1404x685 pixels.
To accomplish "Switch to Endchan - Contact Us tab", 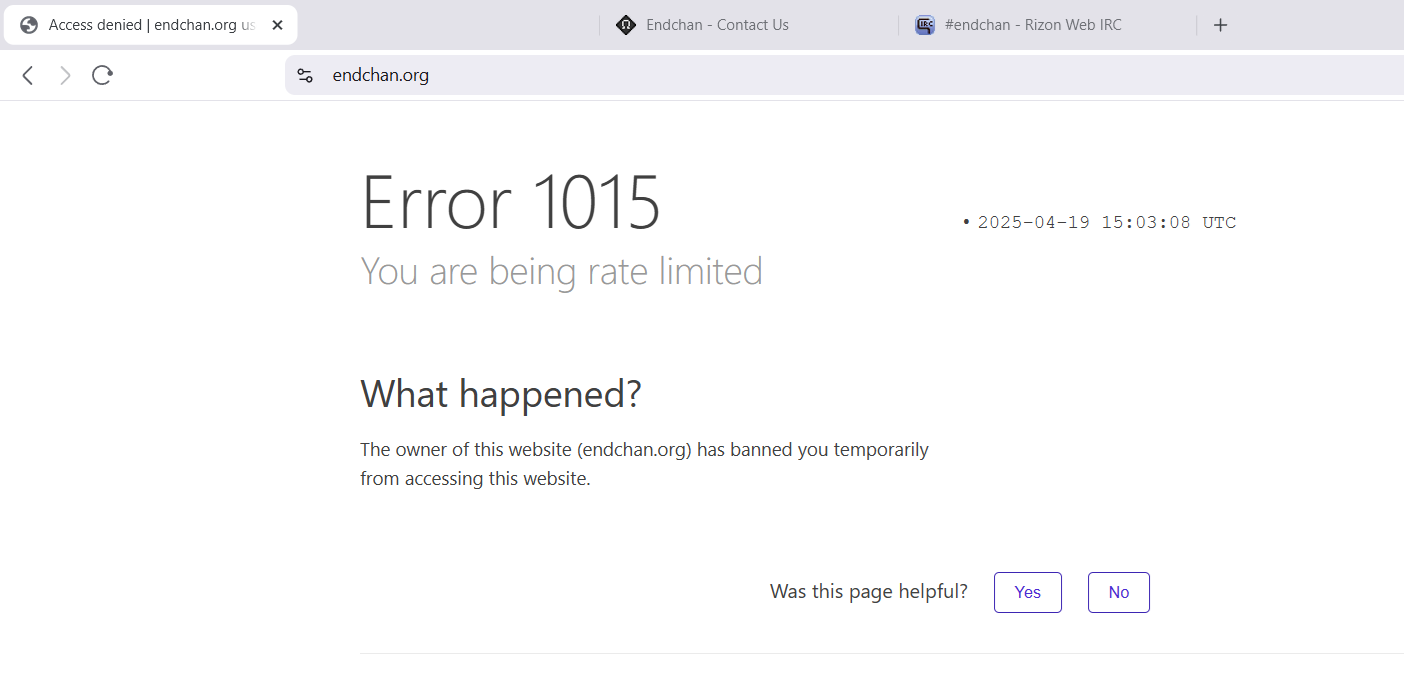I will 717,25.
